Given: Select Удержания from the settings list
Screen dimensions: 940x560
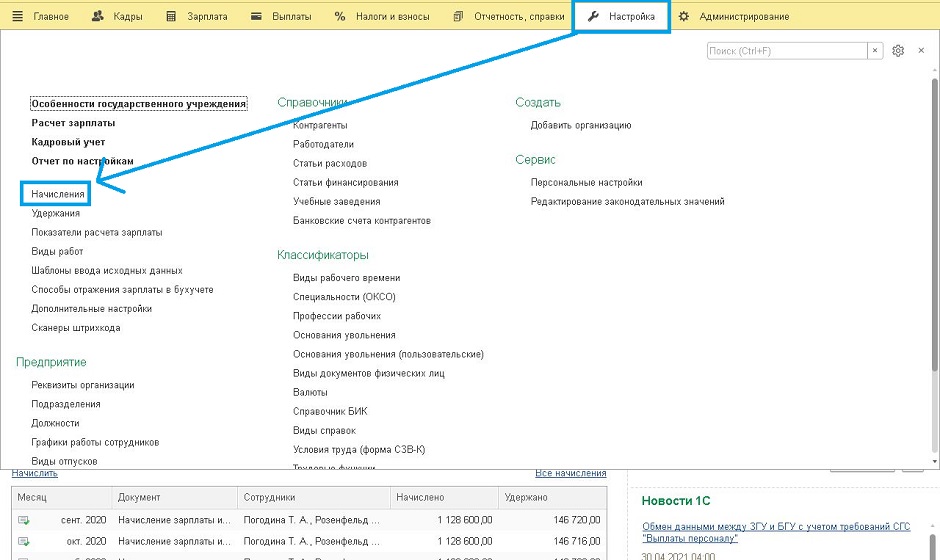Looking at the screenshot, I should click(x=55, y=213).
